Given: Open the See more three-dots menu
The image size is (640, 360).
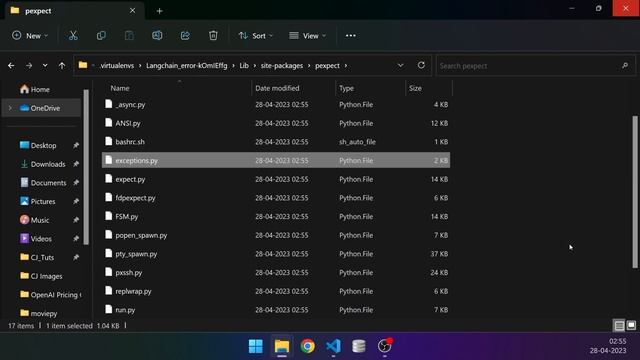Looking at the screenshot, I should 351,36.
